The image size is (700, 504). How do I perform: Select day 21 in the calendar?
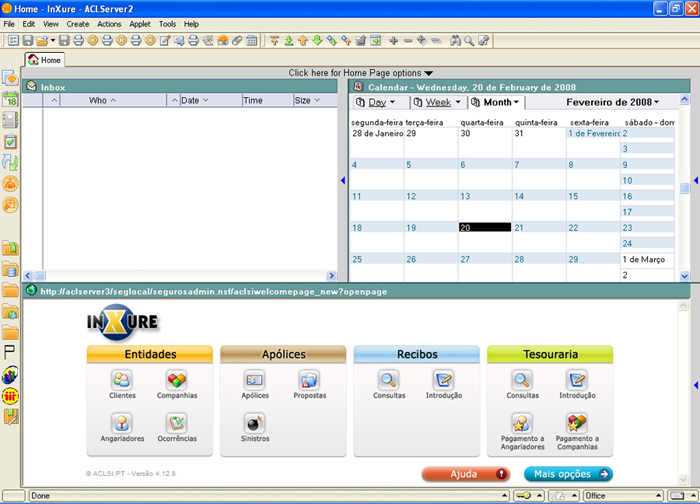tap(520, 228)
